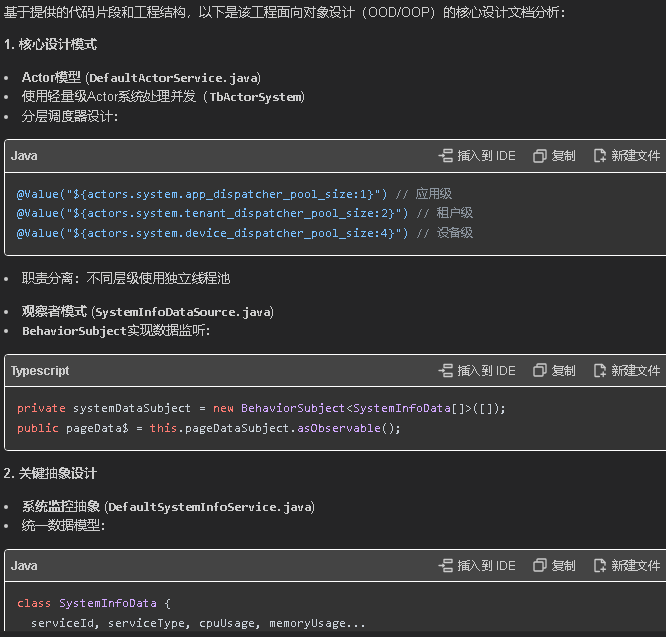Click the app_dispatcher_pool_size code line
Screen dimensions: 666x637
[234, 194]
